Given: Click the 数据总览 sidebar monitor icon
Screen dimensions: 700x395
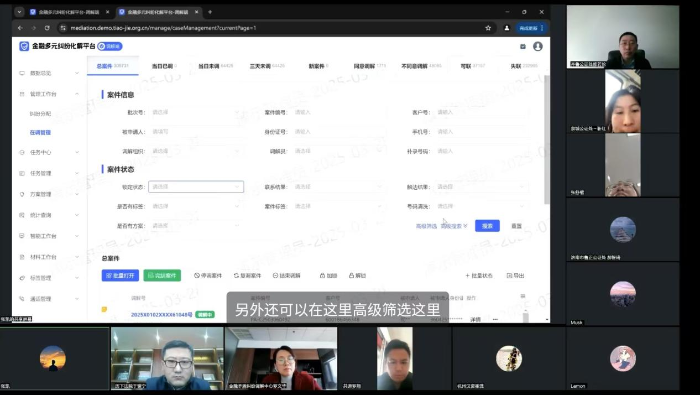Looking at the screenshot, I should [x=22, y=73].
